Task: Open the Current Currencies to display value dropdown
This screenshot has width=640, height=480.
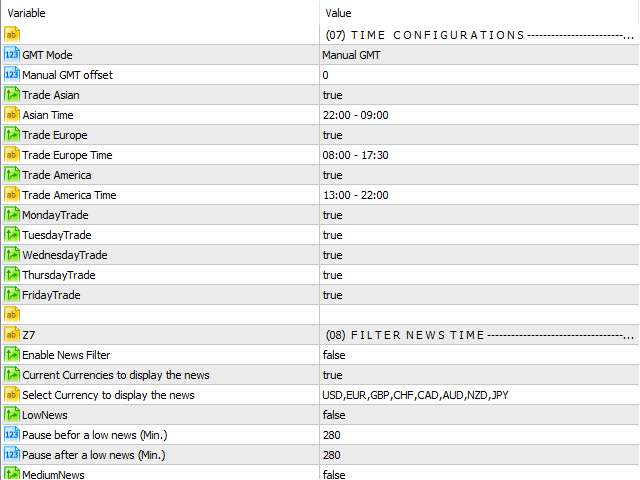Action: point(479,375)
